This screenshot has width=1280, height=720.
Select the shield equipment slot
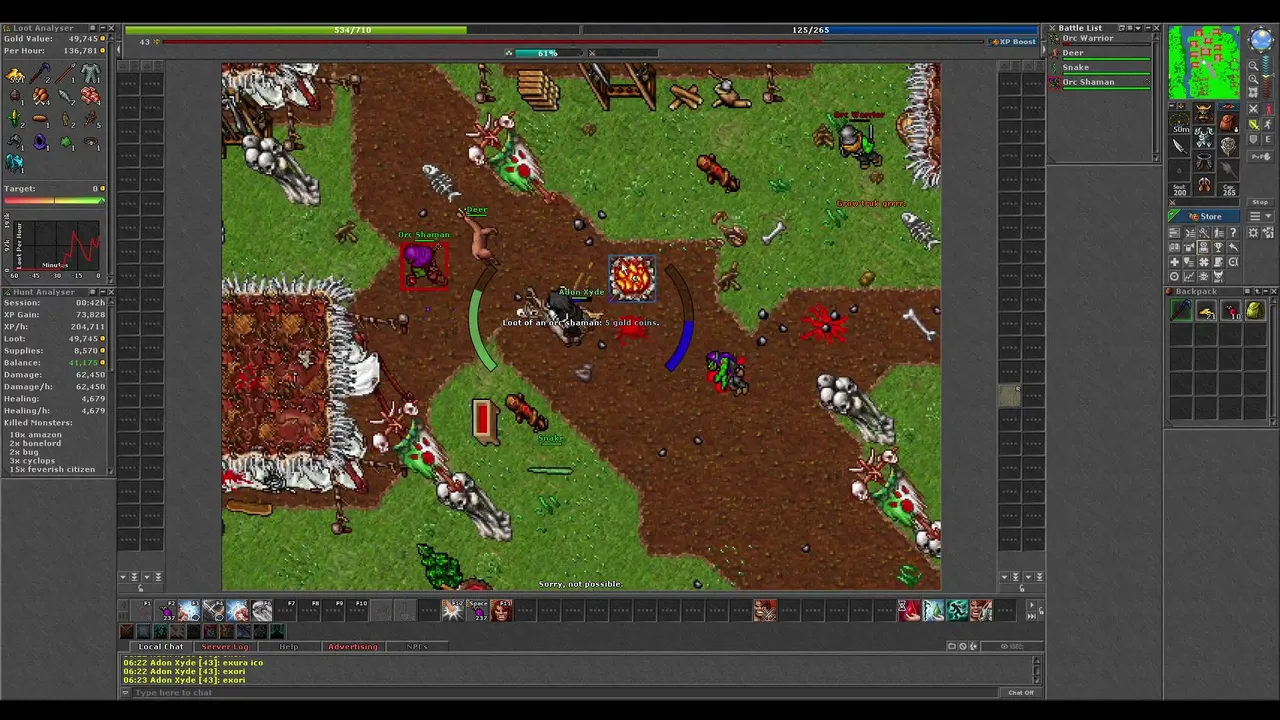[1228, 146]
